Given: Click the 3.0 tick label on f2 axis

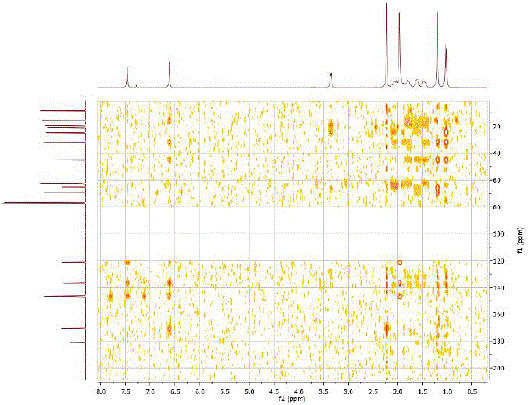Looking at the screenshot, I should 348,391.
